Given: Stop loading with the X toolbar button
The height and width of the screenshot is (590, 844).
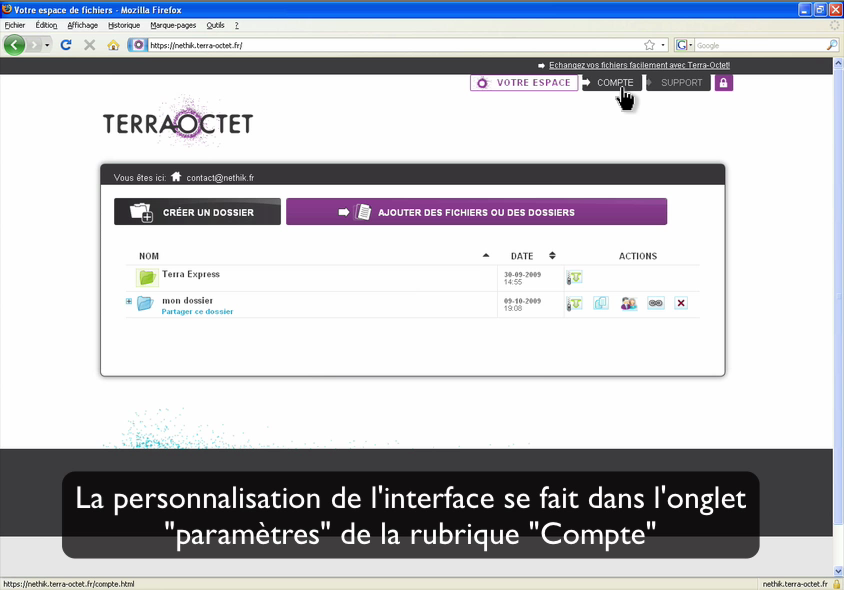Looking at the screenshot, I should tap(89, 45).
